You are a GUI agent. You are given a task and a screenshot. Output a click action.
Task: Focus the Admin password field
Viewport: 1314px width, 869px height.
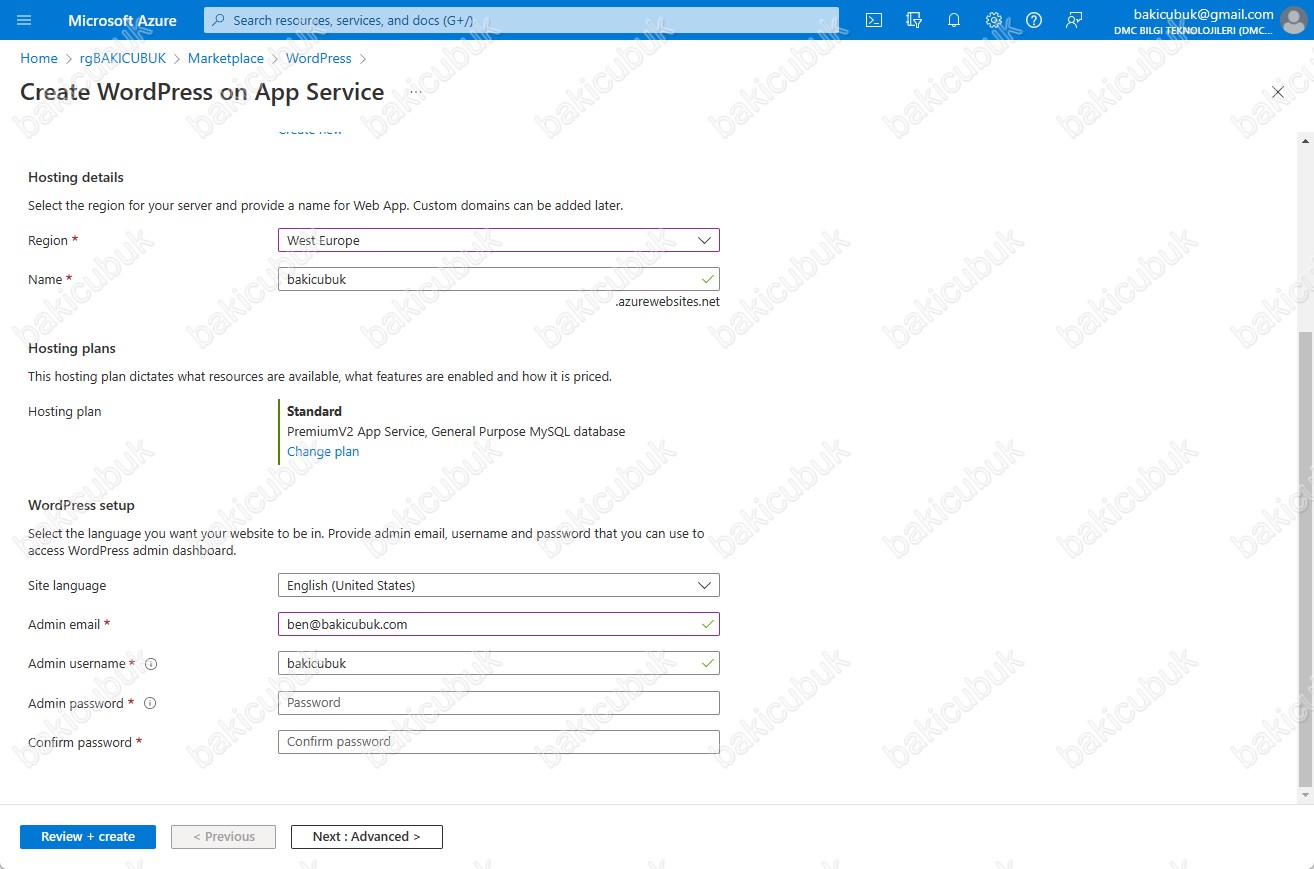pos(498,703)
